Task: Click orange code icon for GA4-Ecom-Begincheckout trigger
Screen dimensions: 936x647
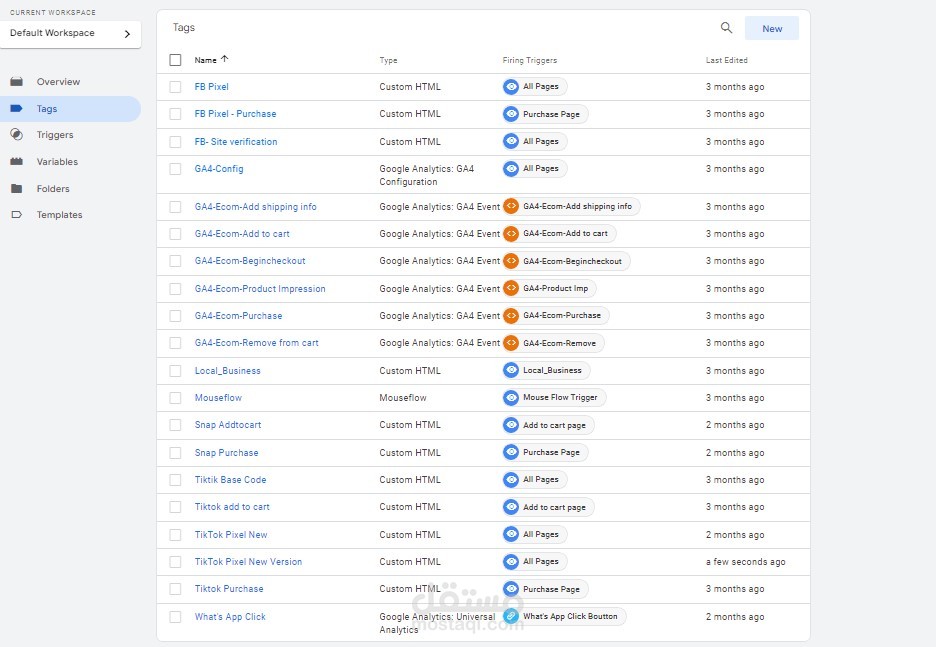Action: (511, 261)
